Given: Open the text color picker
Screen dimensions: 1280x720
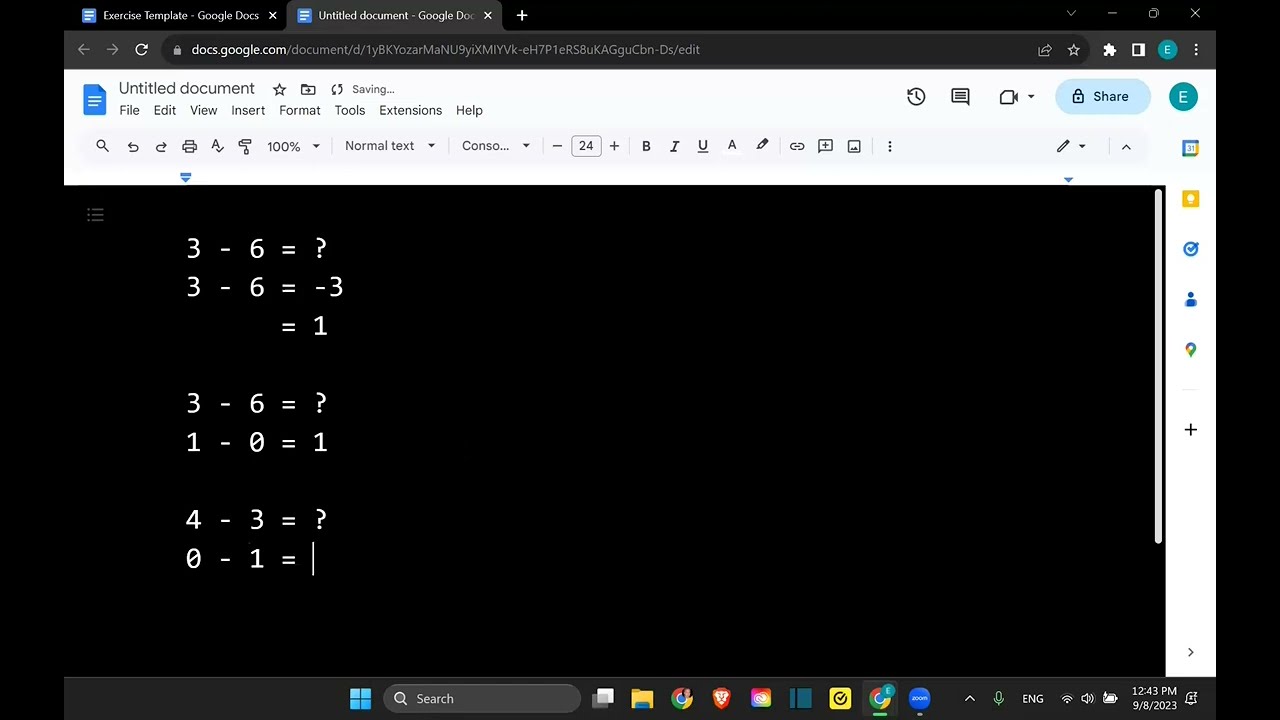Looking at the screenshot, I should 732,146.
